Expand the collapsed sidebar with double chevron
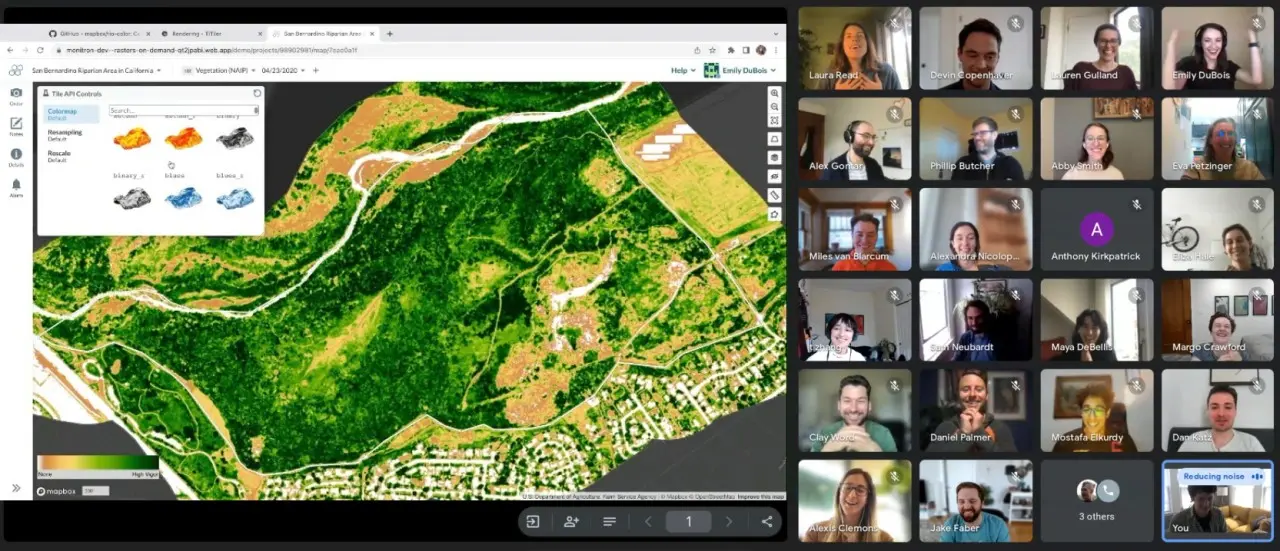1280x551 pixels. [16, 488]
